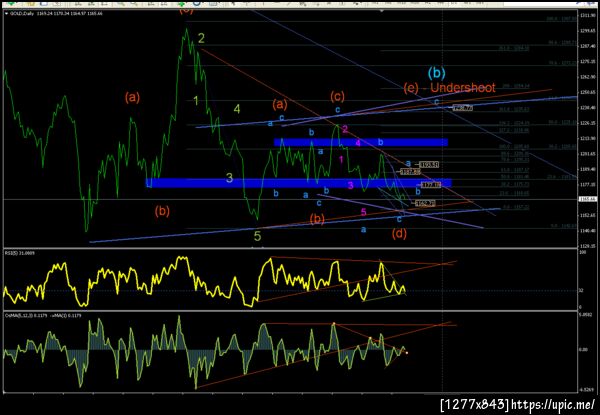Select the magenta 5 wave label
Image resolution: width=600 pixels, height=415 pixels.
(364, 212)
